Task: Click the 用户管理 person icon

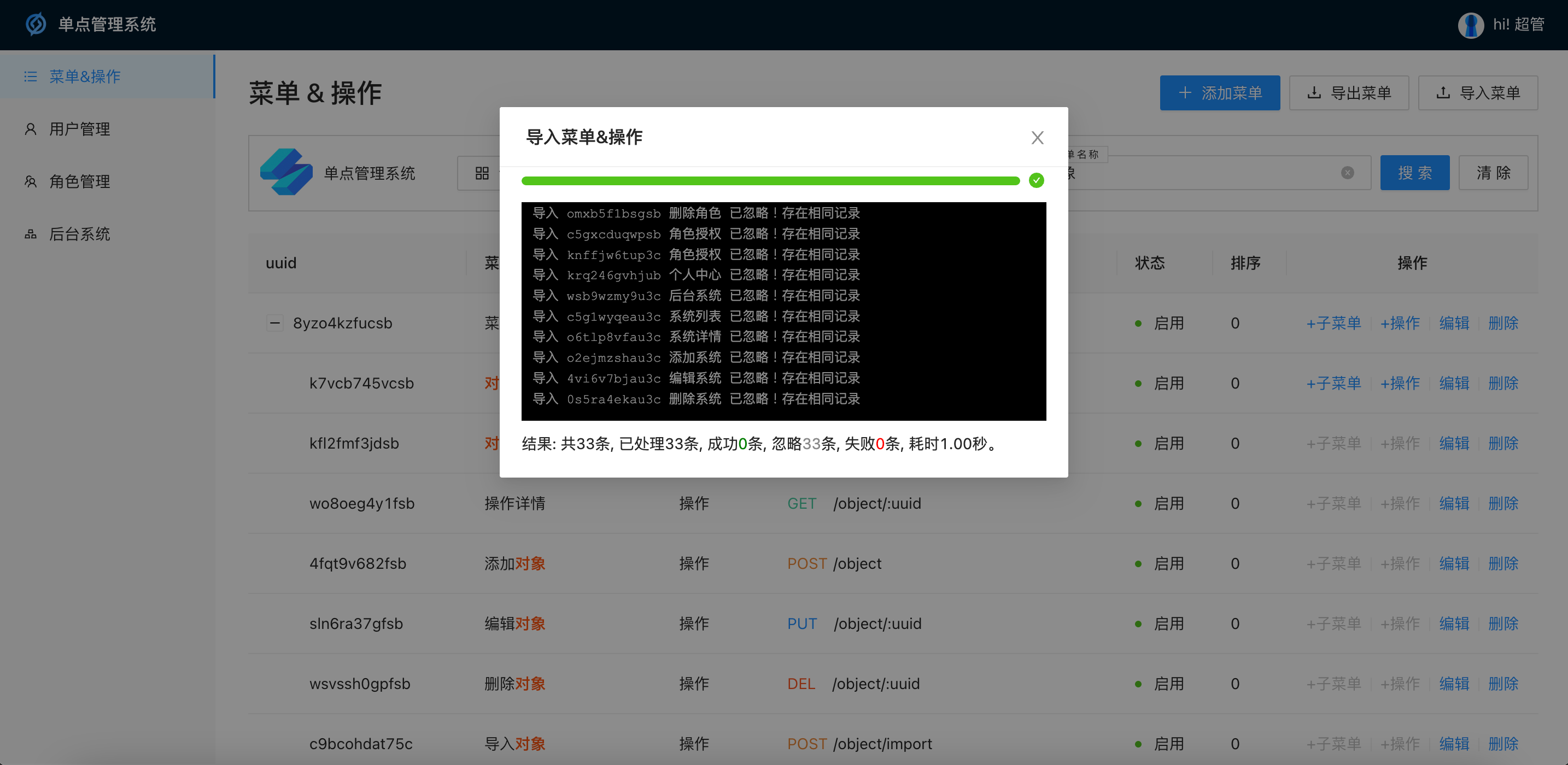Action: 31,129
